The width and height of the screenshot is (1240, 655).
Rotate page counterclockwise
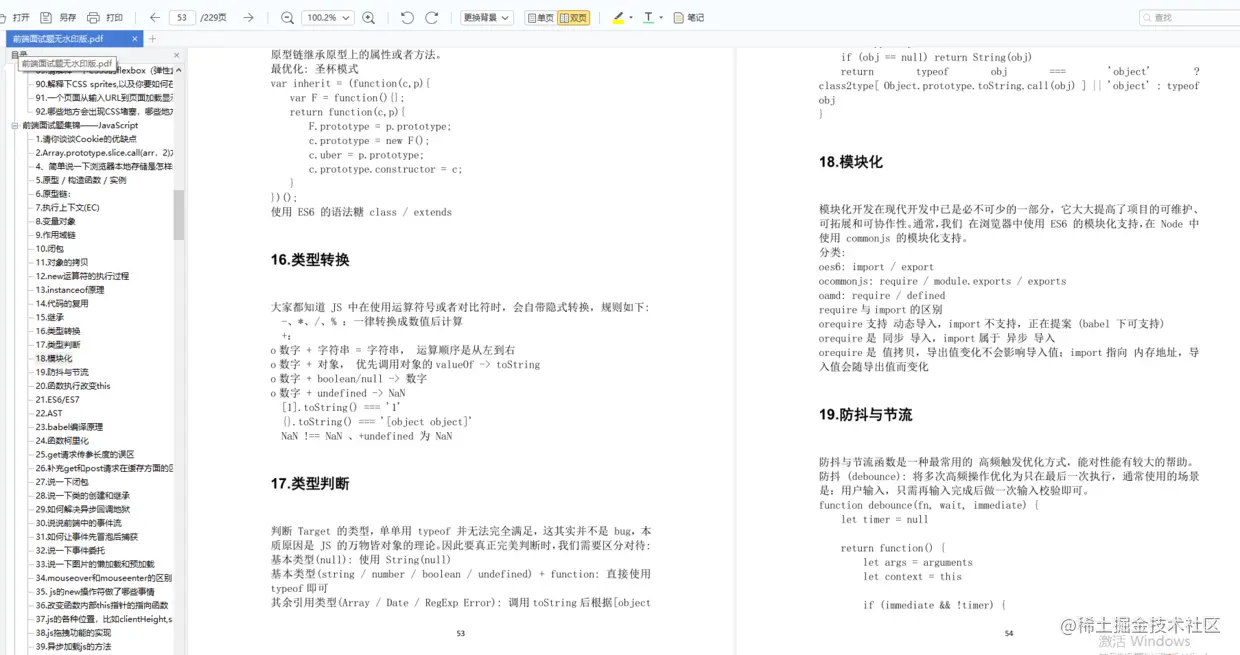[407, 17]
